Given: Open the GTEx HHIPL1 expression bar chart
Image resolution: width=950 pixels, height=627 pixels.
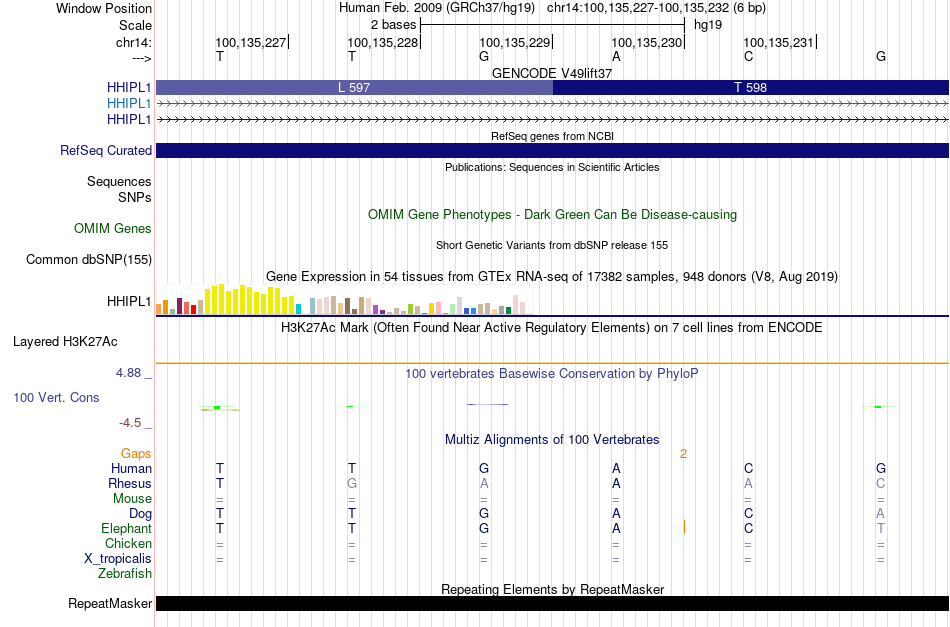Looking at the screenshot, I should pos(344,299).
